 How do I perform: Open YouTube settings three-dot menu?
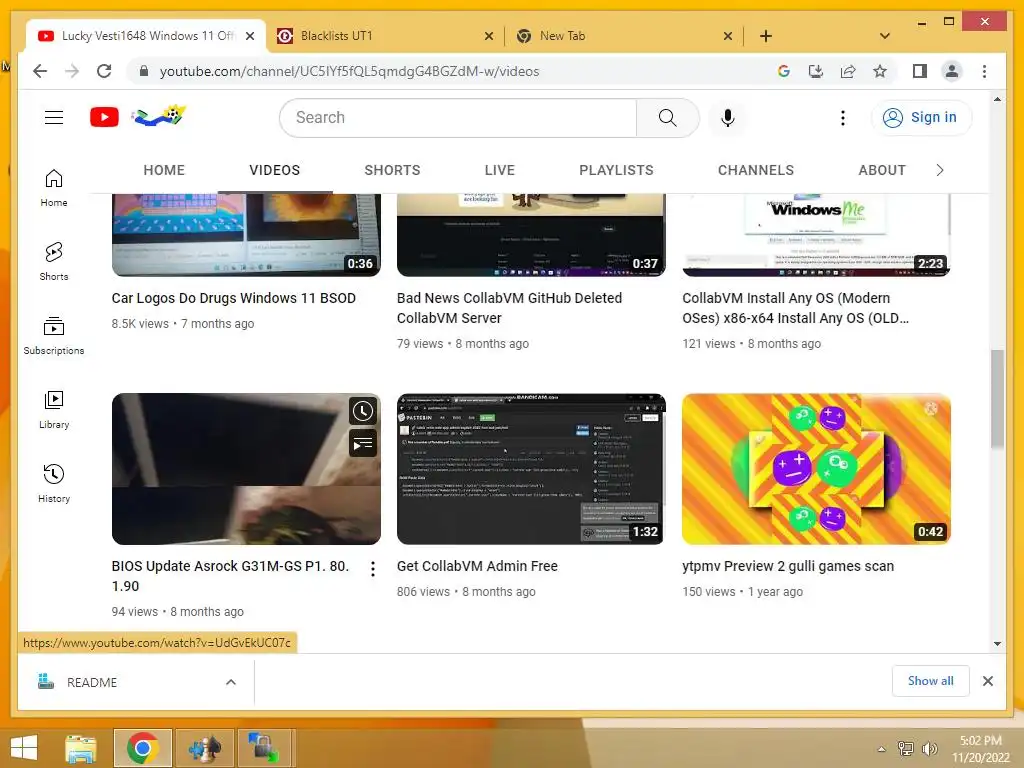pos(842,118)
